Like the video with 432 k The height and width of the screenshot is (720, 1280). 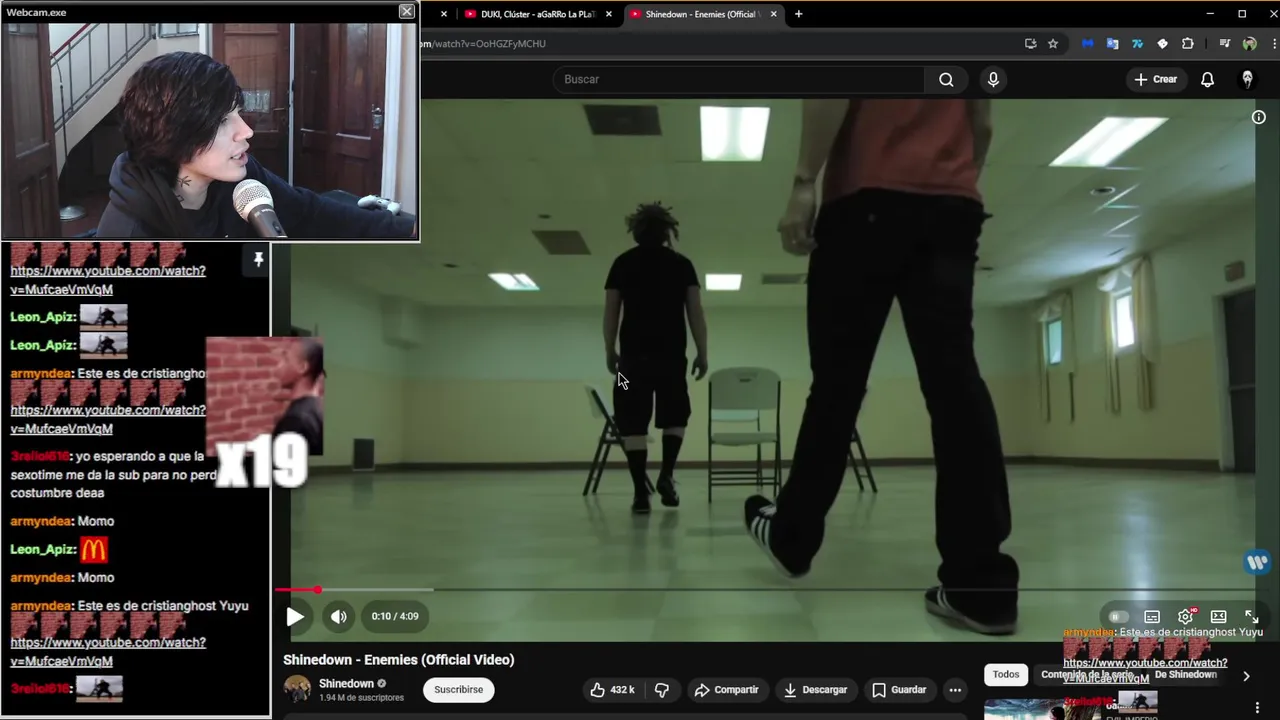click(x=612, y=690)
